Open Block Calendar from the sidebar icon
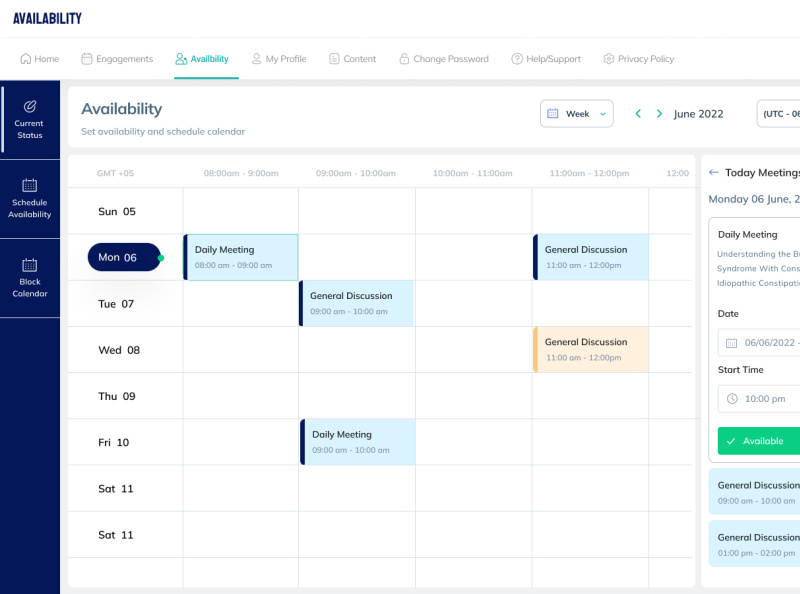The width and height of the screenshot is (800, 594). [x=29, y=264]
